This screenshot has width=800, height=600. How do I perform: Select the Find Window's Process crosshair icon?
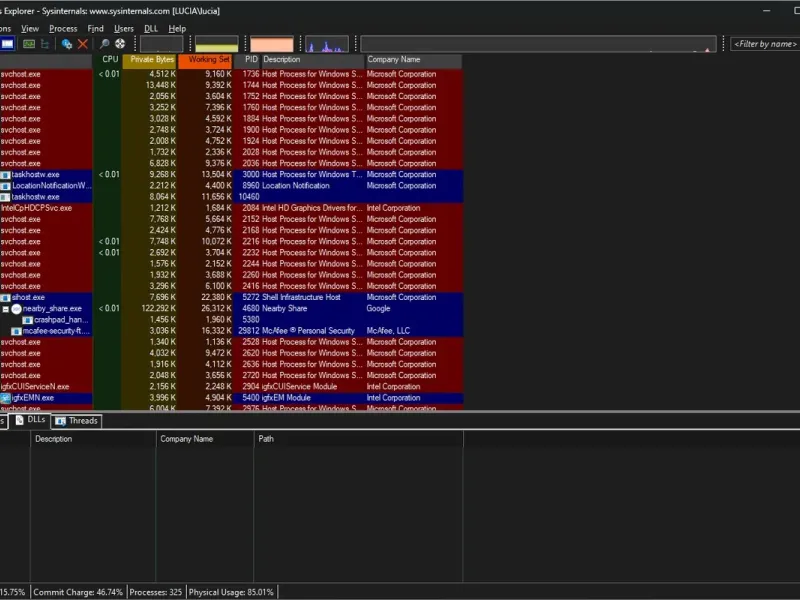pos(120,44)
